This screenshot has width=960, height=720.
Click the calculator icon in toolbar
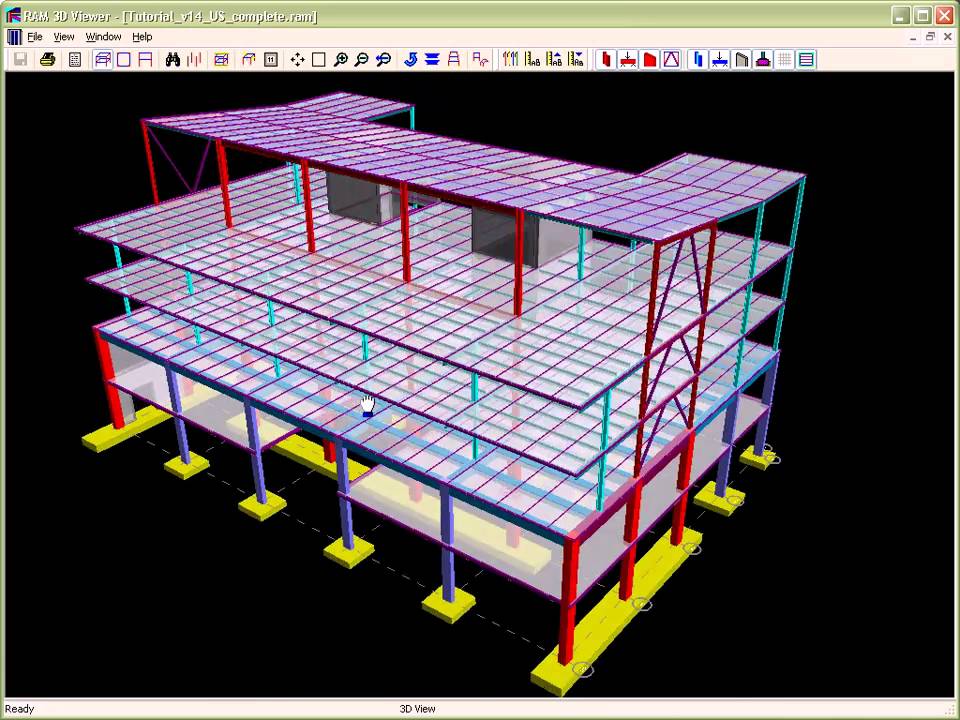click(x=74, y=60)
